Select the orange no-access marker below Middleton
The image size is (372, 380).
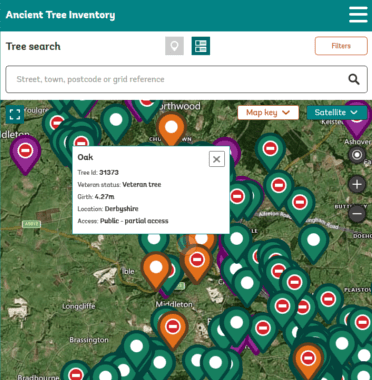[173, 328]
